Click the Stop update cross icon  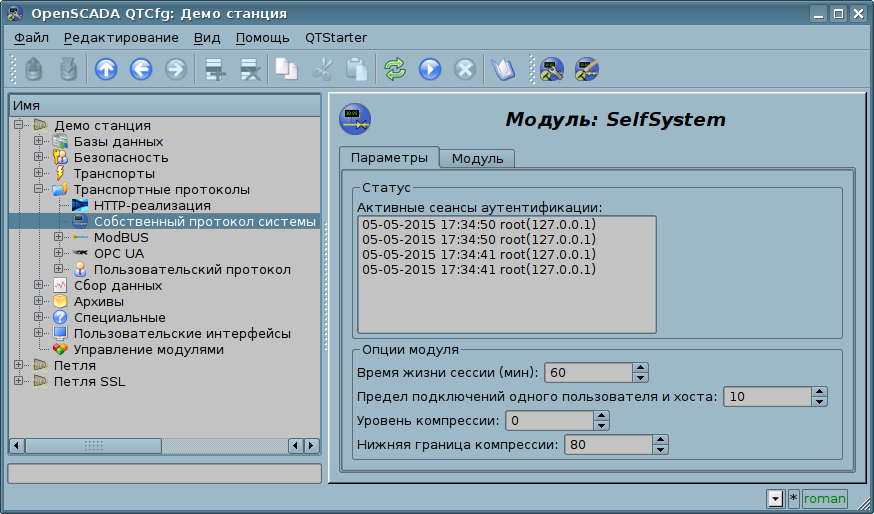coord(464,70)
